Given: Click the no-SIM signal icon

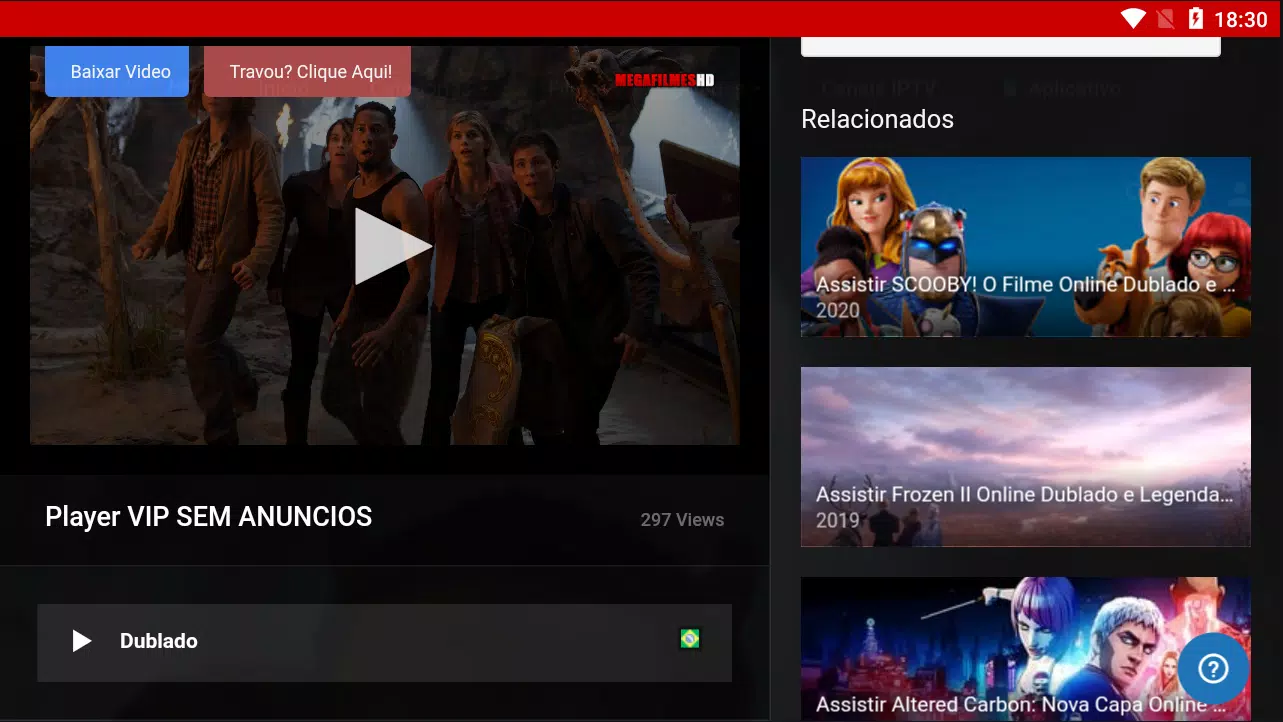Looking at the screenshot, I should [x=1165, y=18].
